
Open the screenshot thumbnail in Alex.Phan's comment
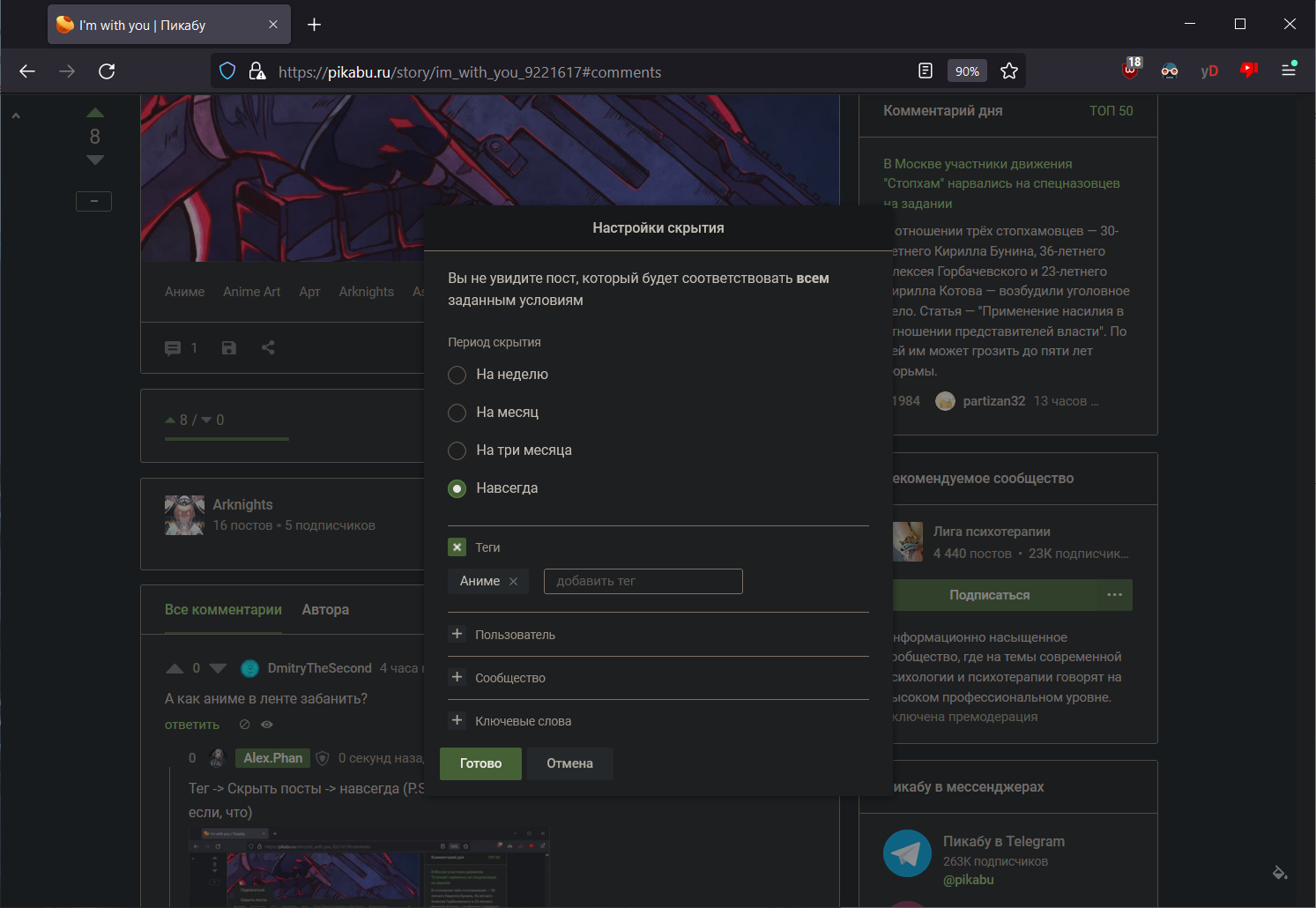(369, 868)
